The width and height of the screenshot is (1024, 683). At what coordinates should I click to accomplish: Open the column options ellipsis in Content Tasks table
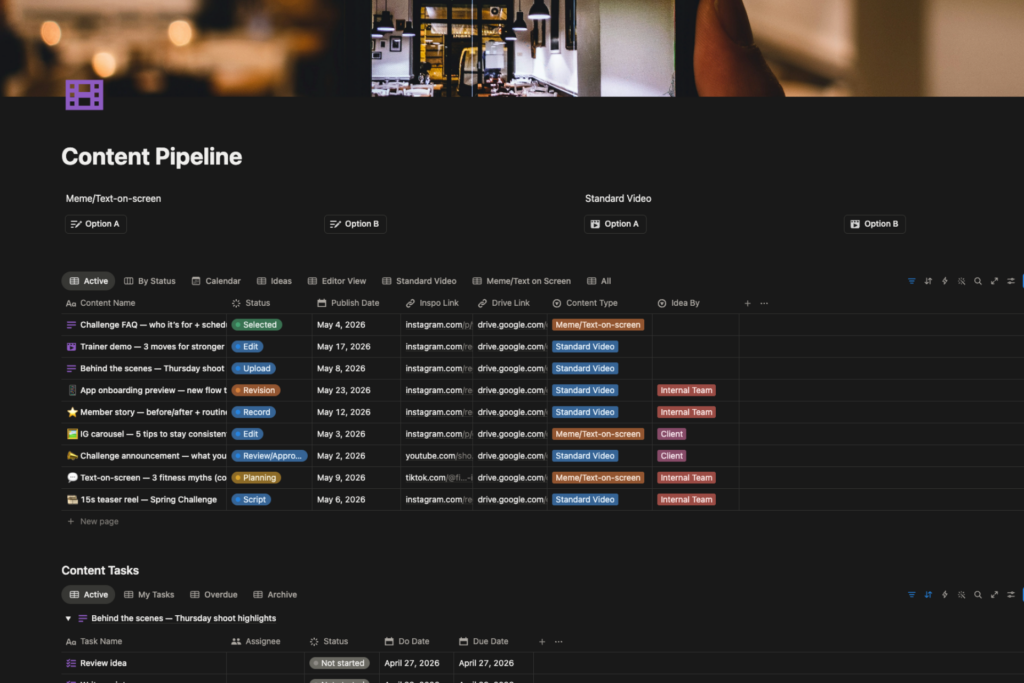[558, 642]
